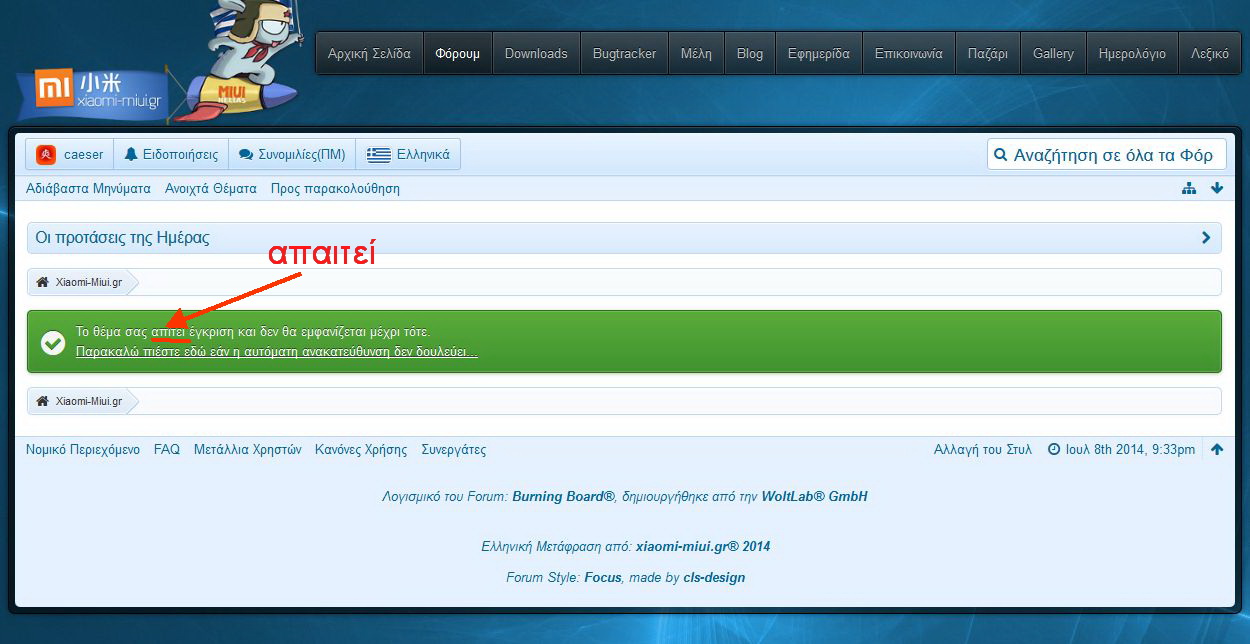The width and height of the screenshot is (1250, 644).
Task: Click the sitemap icon in the toolbar
Action: [1189, 188]
